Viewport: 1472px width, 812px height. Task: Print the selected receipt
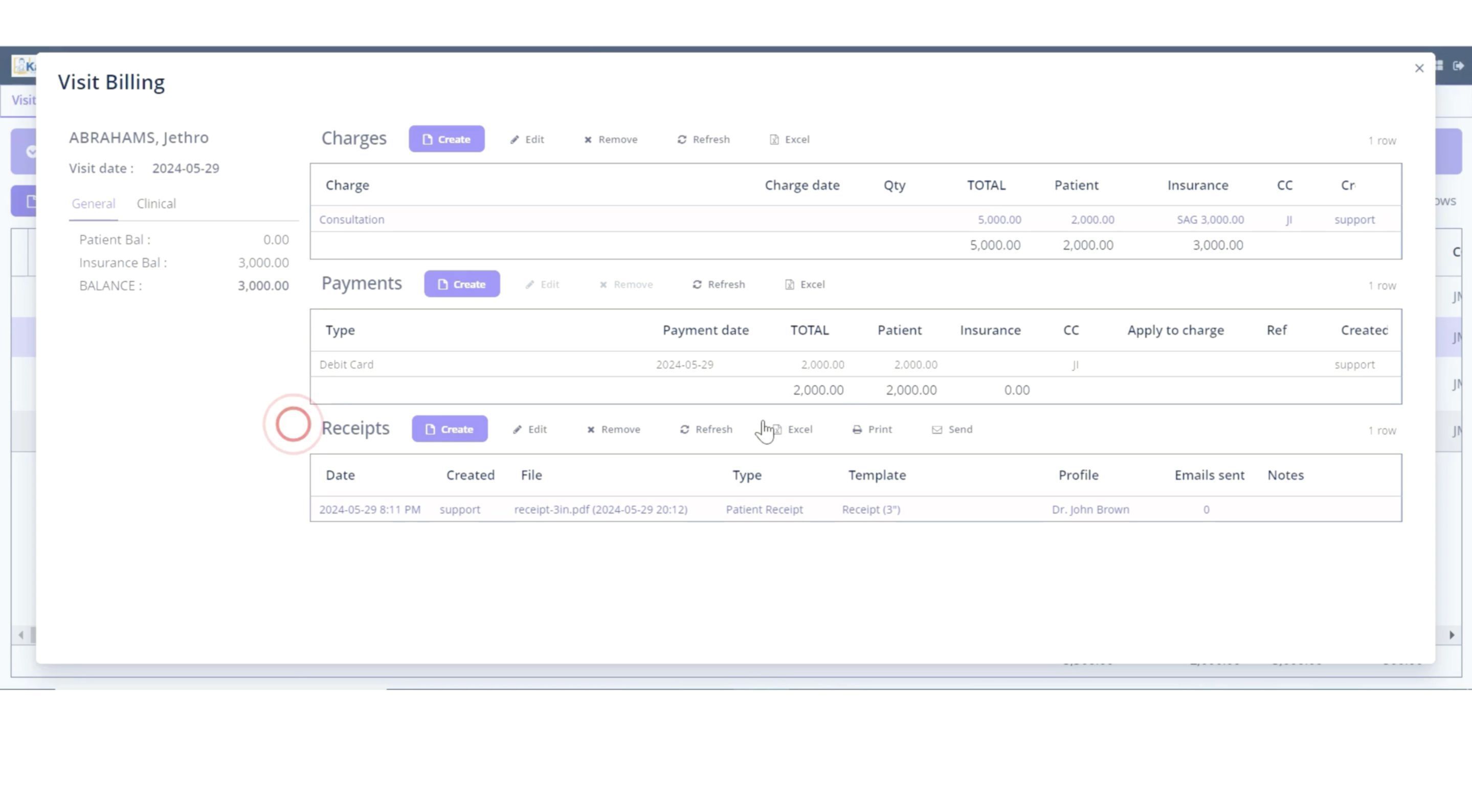[872, 430]
